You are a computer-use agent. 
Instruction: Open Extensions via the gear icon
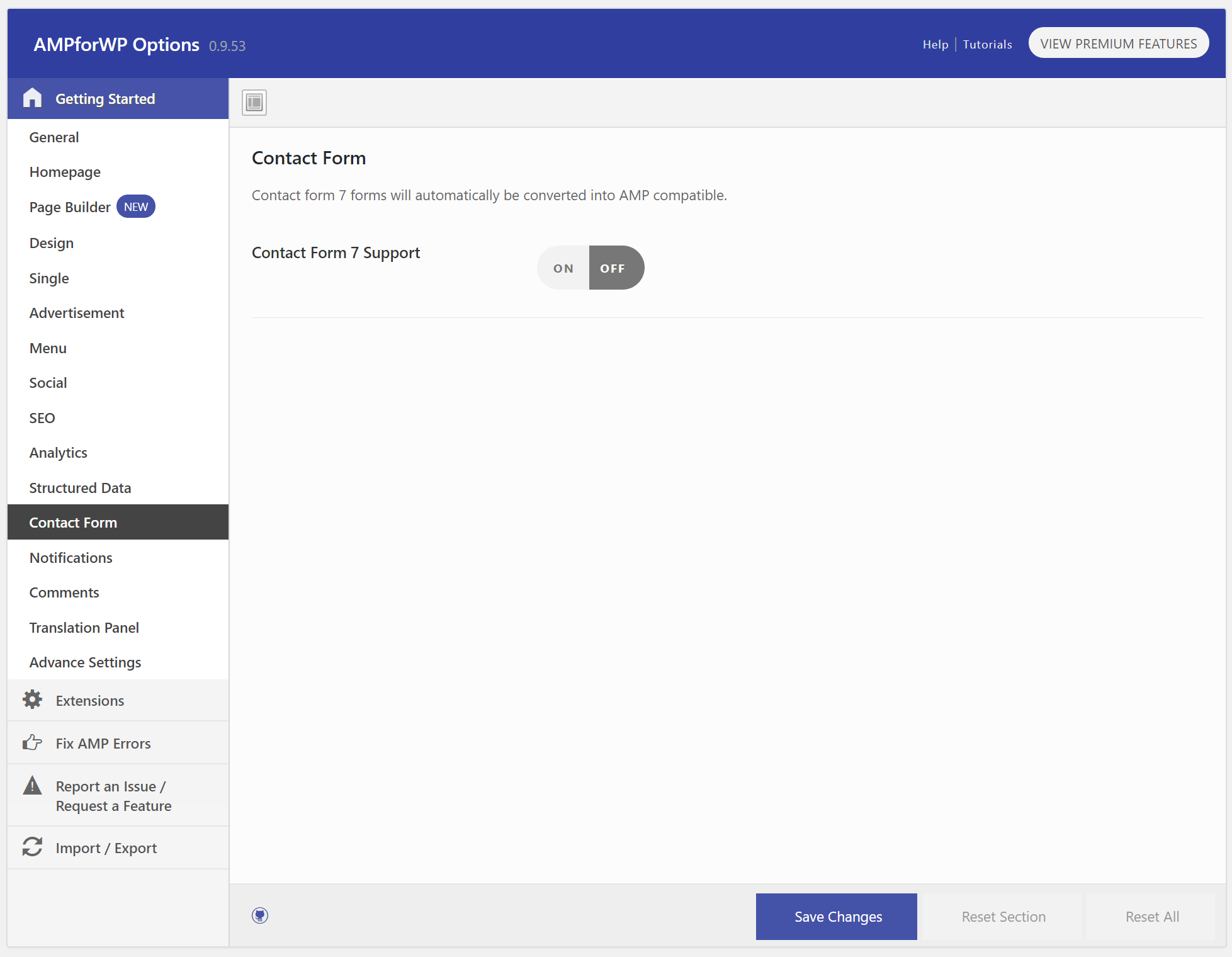click(x=32, y=699)
